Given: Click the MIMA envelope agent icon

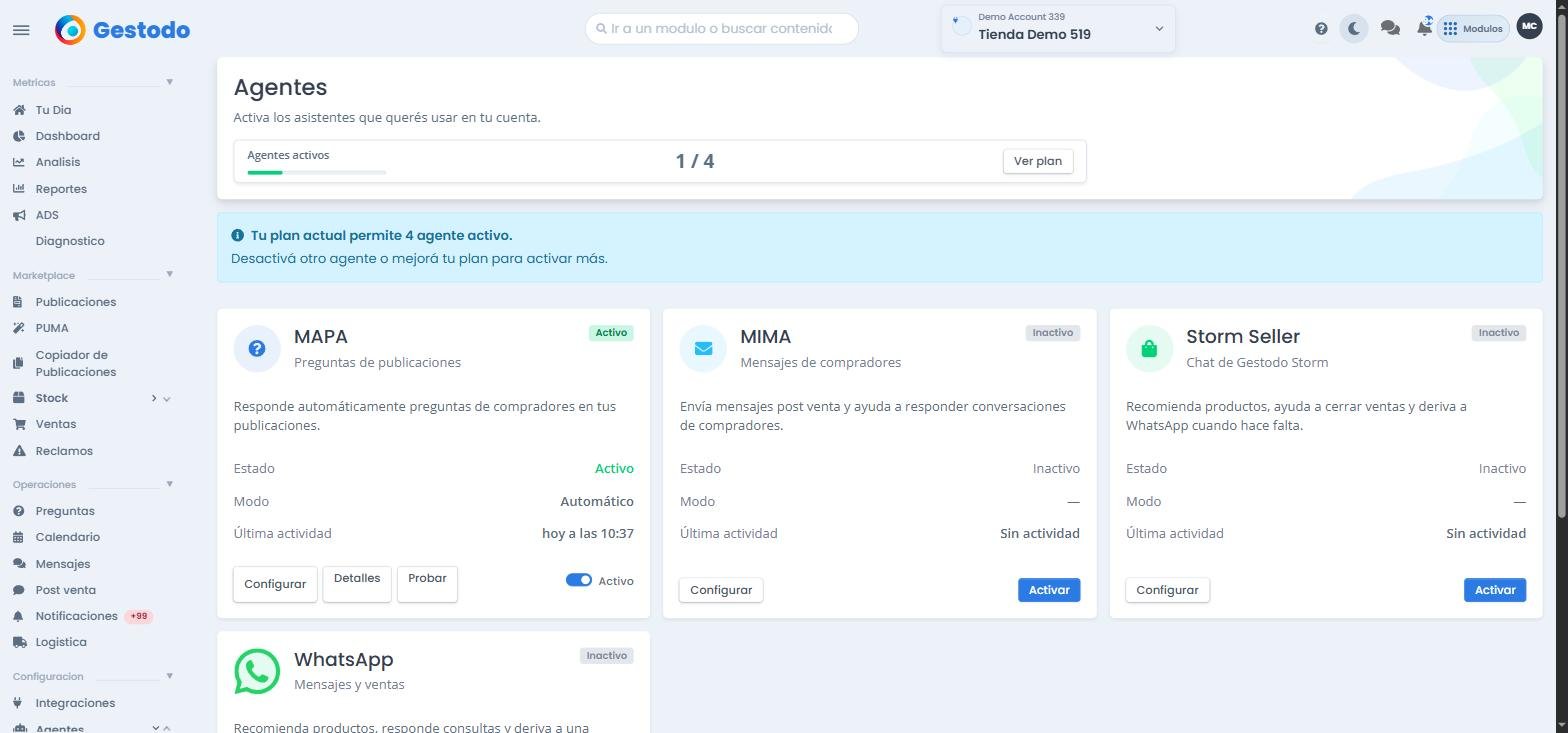Looking at the screenshot, I should (x=703, y=348).
